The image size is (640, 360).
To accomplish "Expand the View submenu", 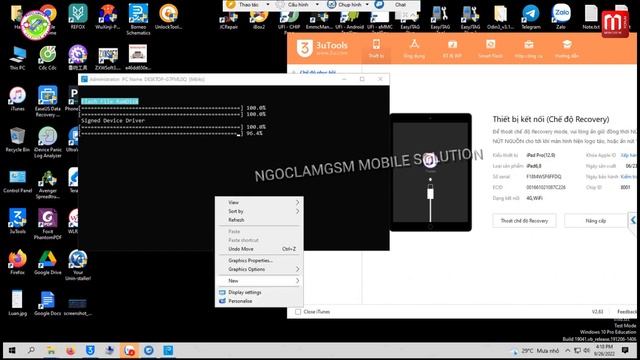I will [260, 202].
